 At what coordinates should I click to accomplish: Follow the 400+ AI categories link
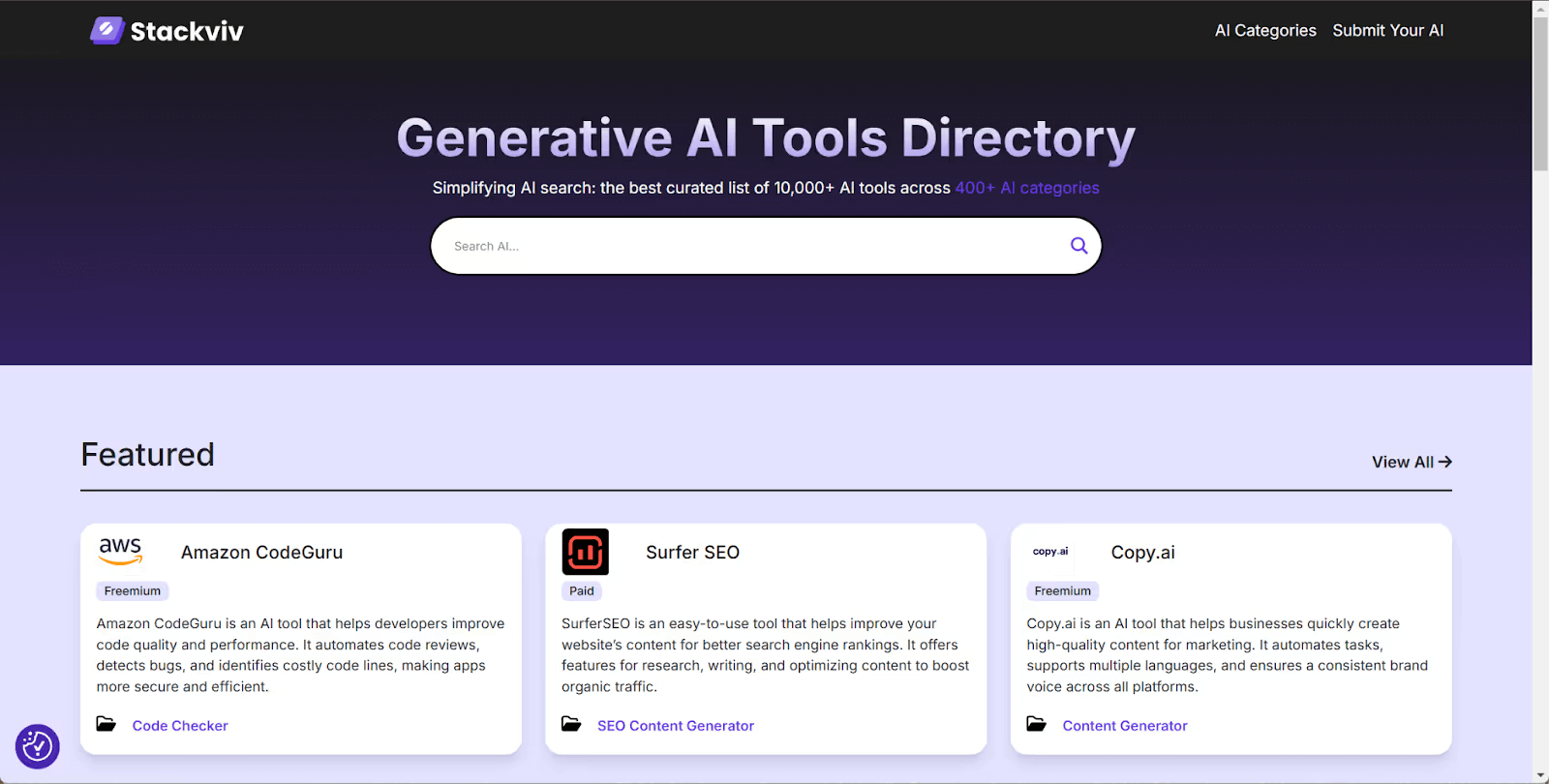coord(1027,188)
